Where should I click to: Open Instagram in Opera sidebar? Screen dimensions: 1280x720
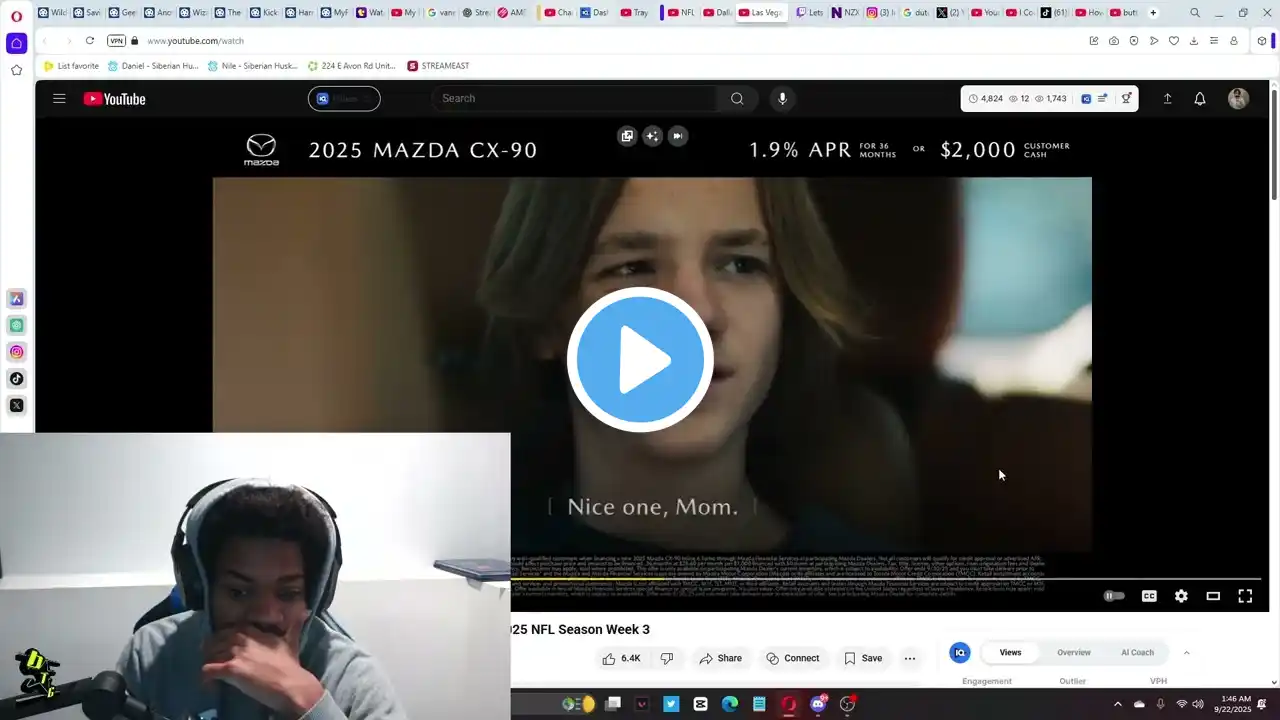(x=16, y=352)
